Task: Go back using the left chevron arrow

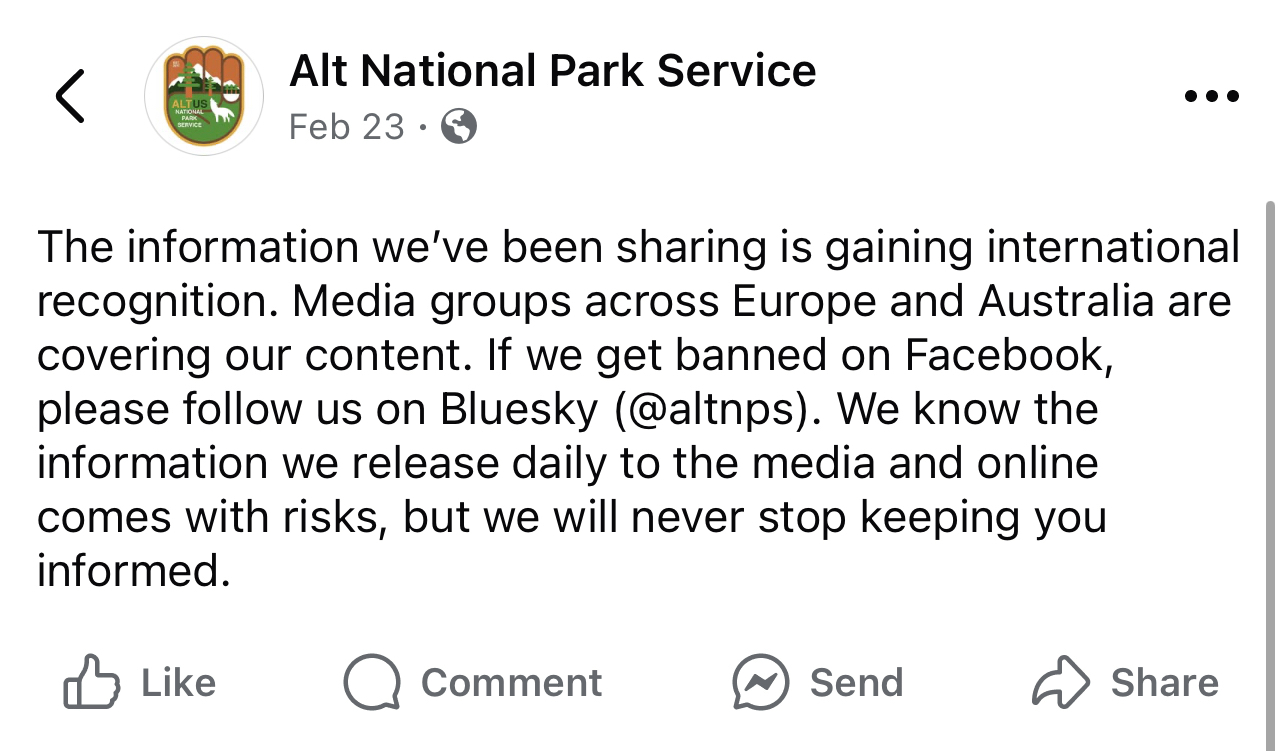Action: (x=70, y=96)
